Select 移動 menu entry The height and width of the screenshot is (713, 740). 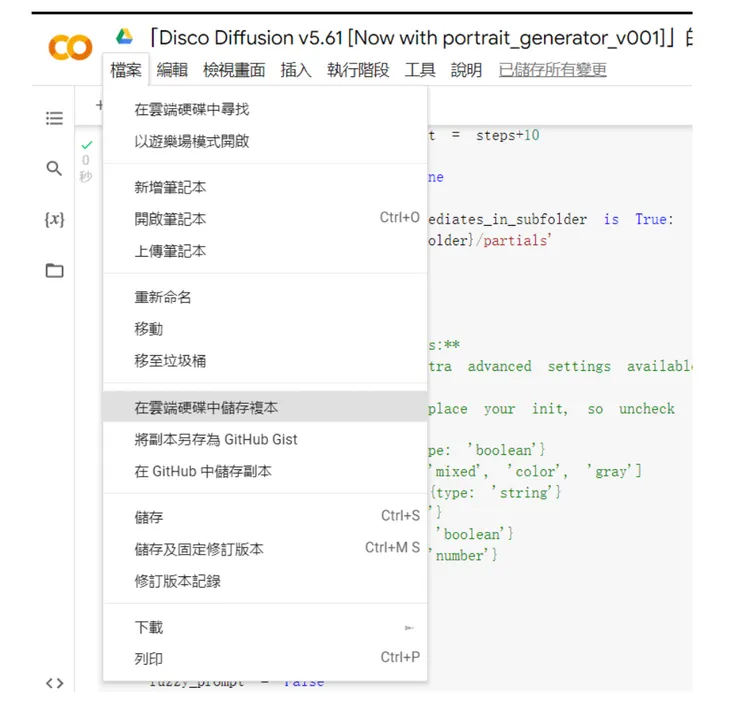pyautogui.click(x=265, y=329)
